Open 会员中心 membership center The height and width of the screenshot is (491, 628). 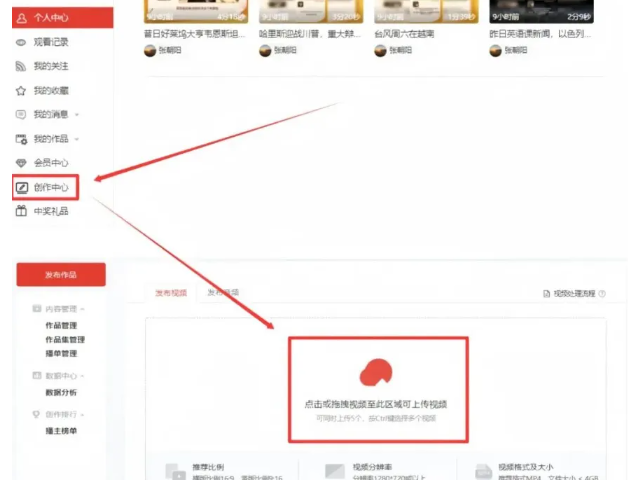click(x=51, y=163)
